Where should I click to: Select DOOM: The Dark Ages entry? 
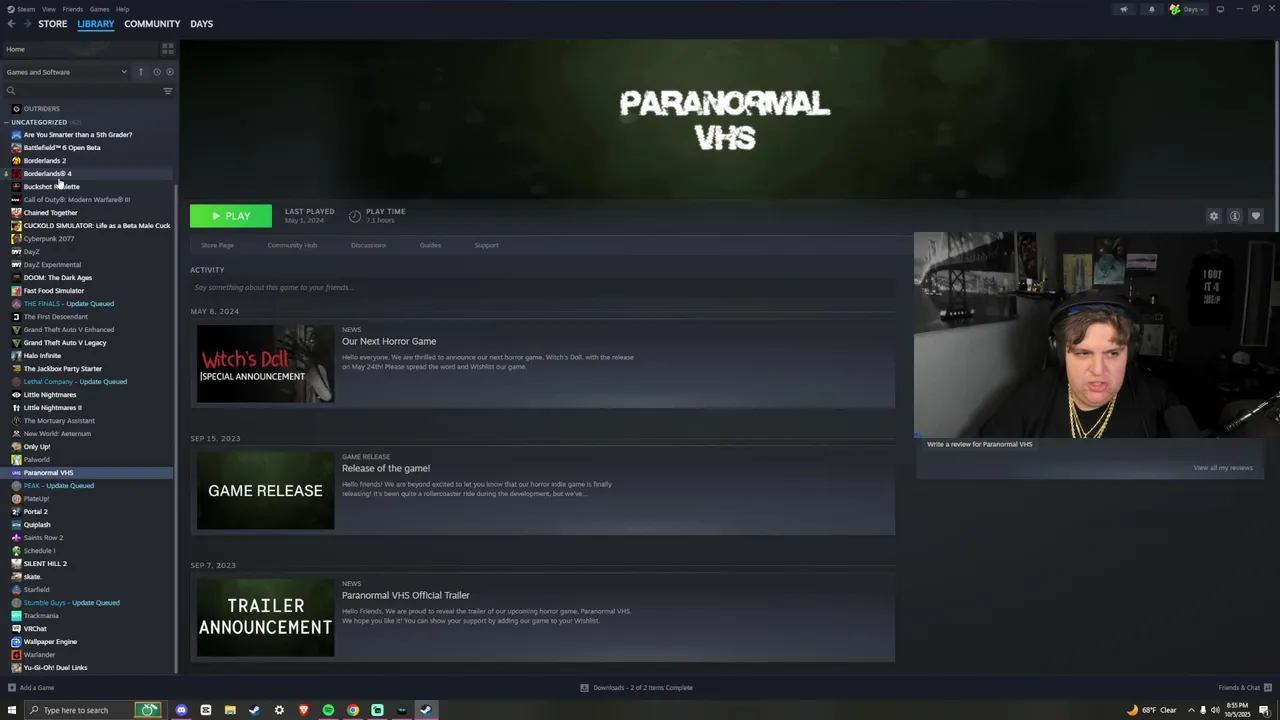[57, 278]
